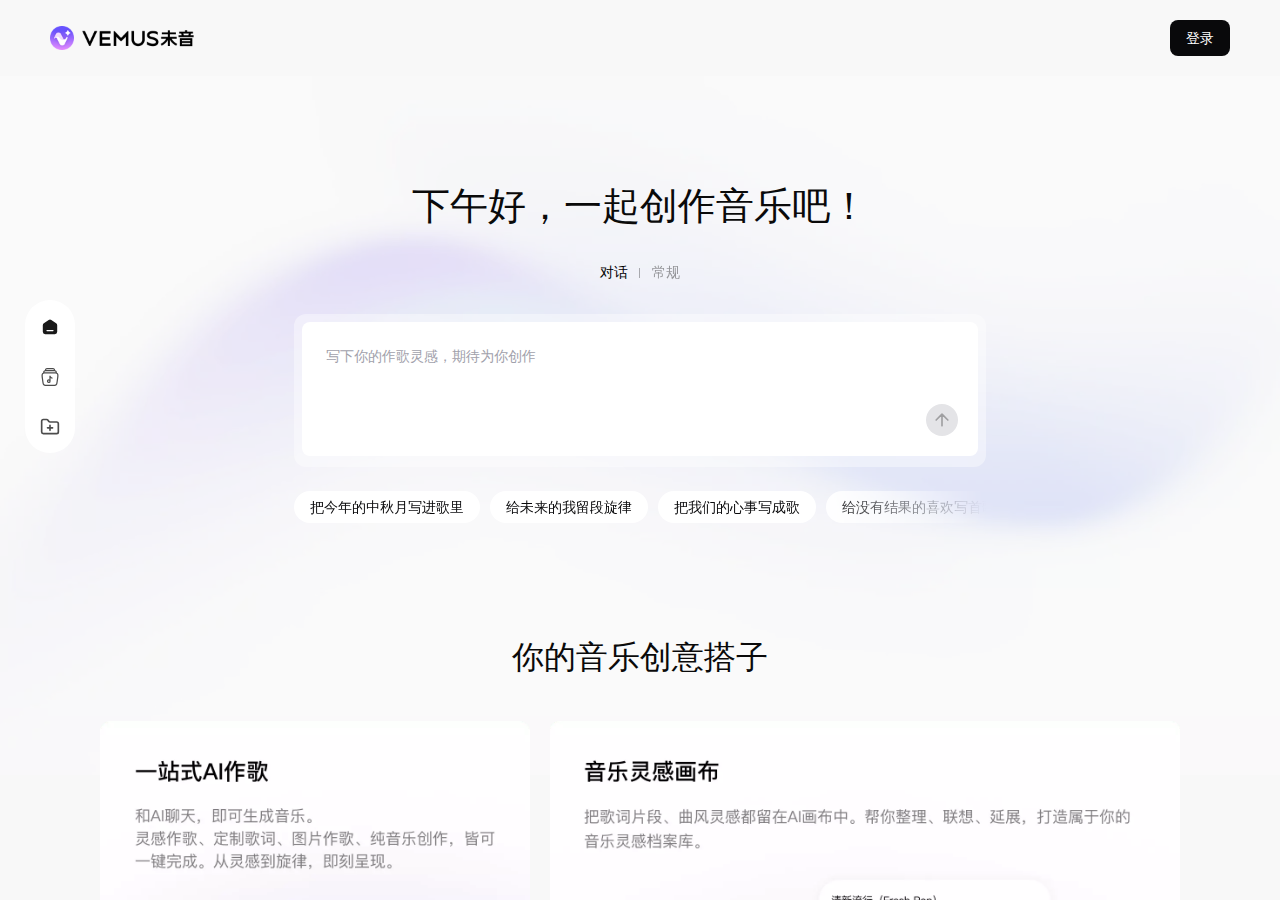Open the 一站式AI作歌 card title
The image size is (1280, 900).
tap(202, 771)
